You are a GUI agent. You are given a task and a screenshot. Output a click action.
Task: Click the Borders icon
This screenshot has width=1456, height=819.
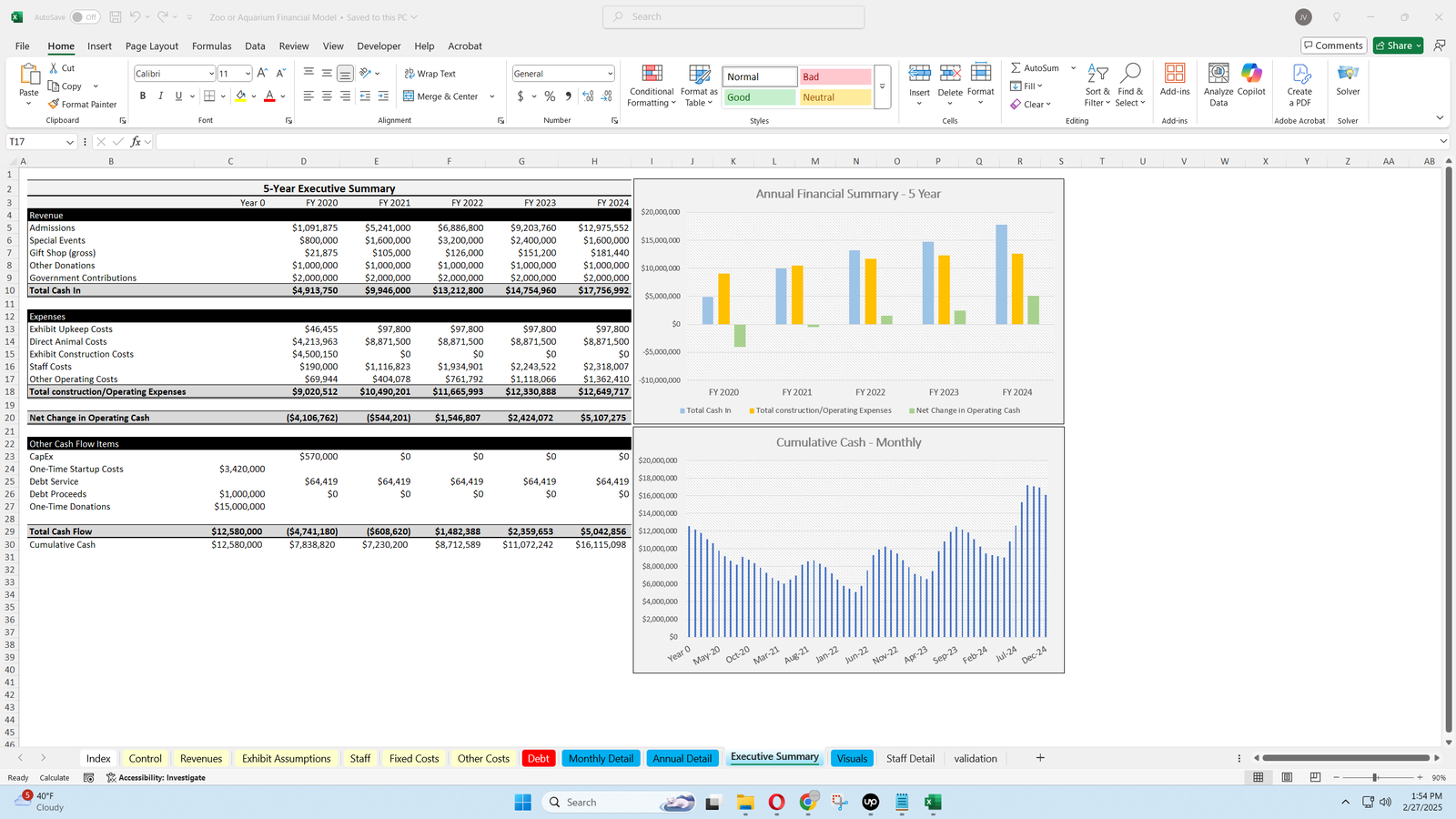pyautogui.click(x=209, y=96)
